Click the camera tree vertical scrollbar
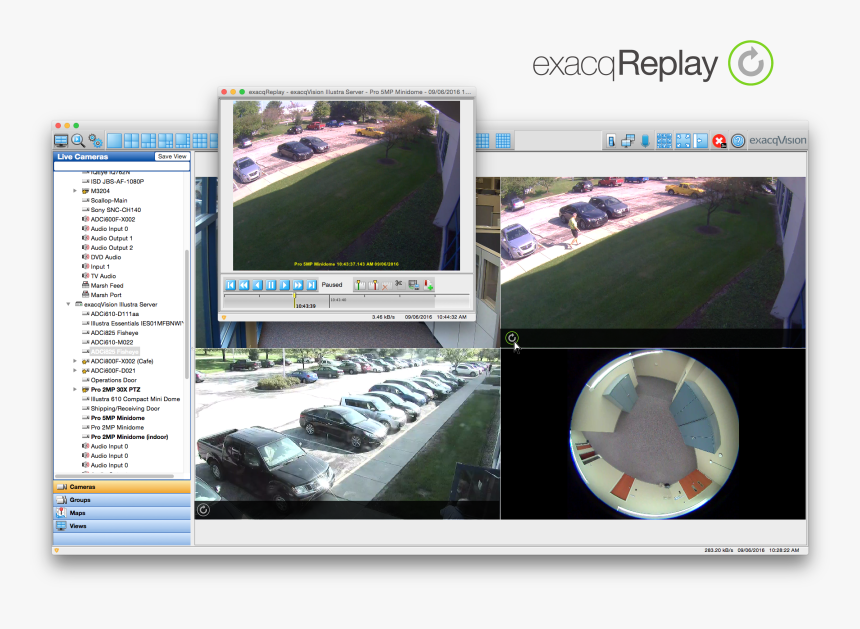 pyautogui.click(x=187, y=315)
